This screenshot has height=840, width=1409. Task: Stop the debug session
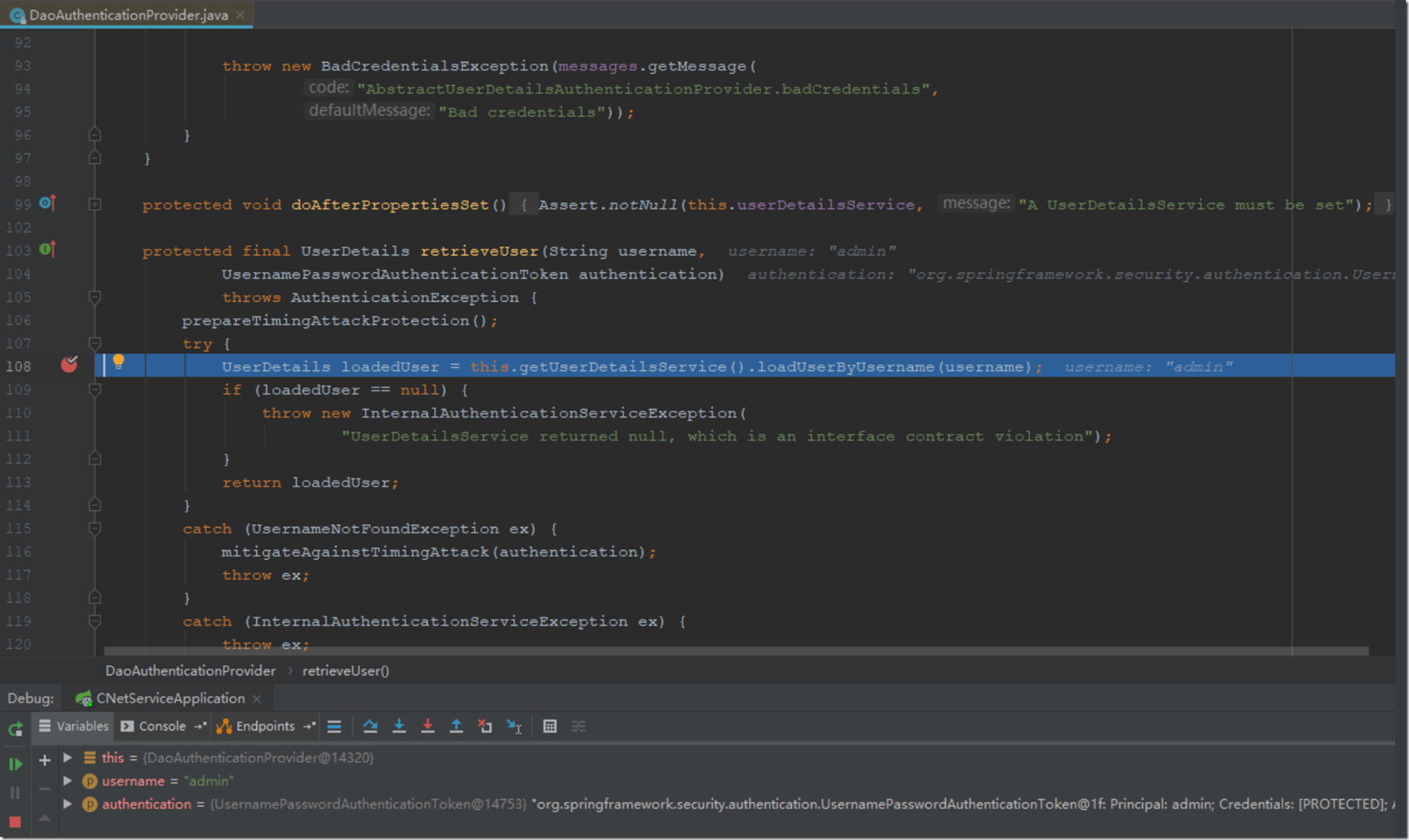[15, 821]
